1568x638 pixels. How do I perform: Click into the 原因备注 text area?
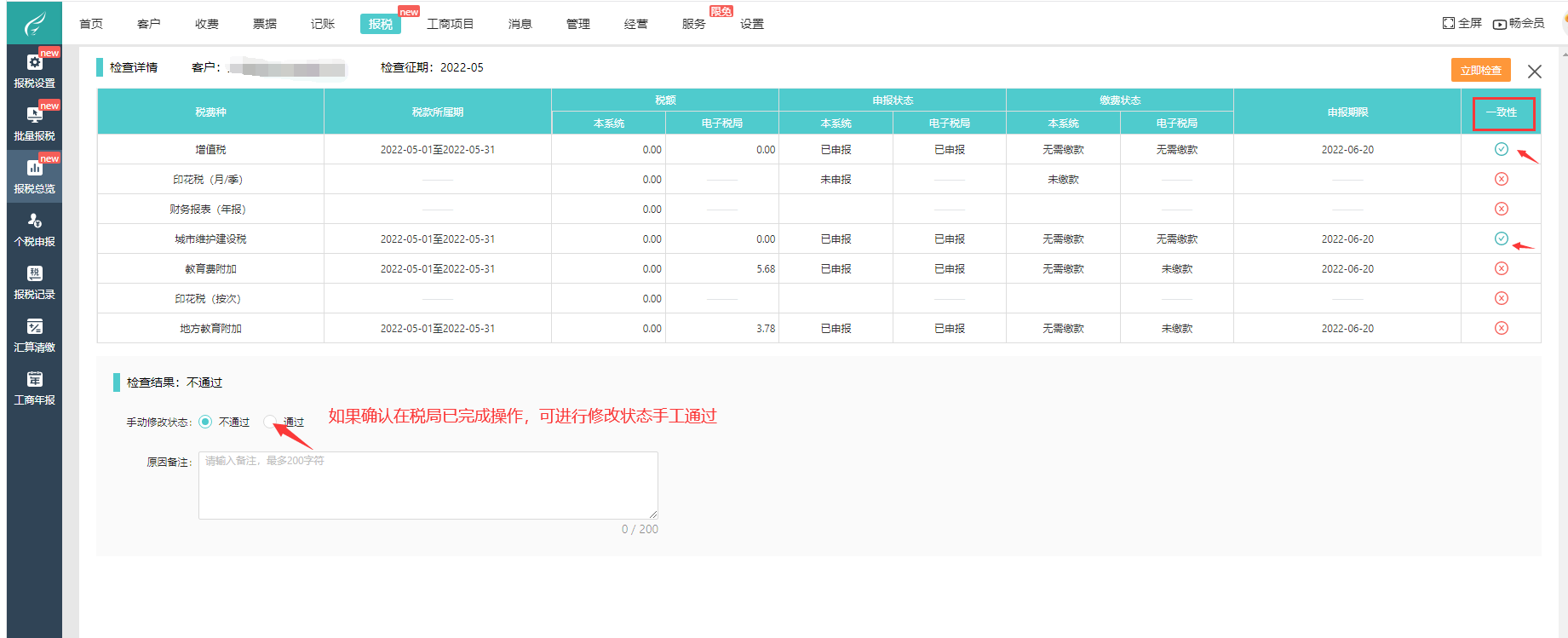[x=428, y=486]
